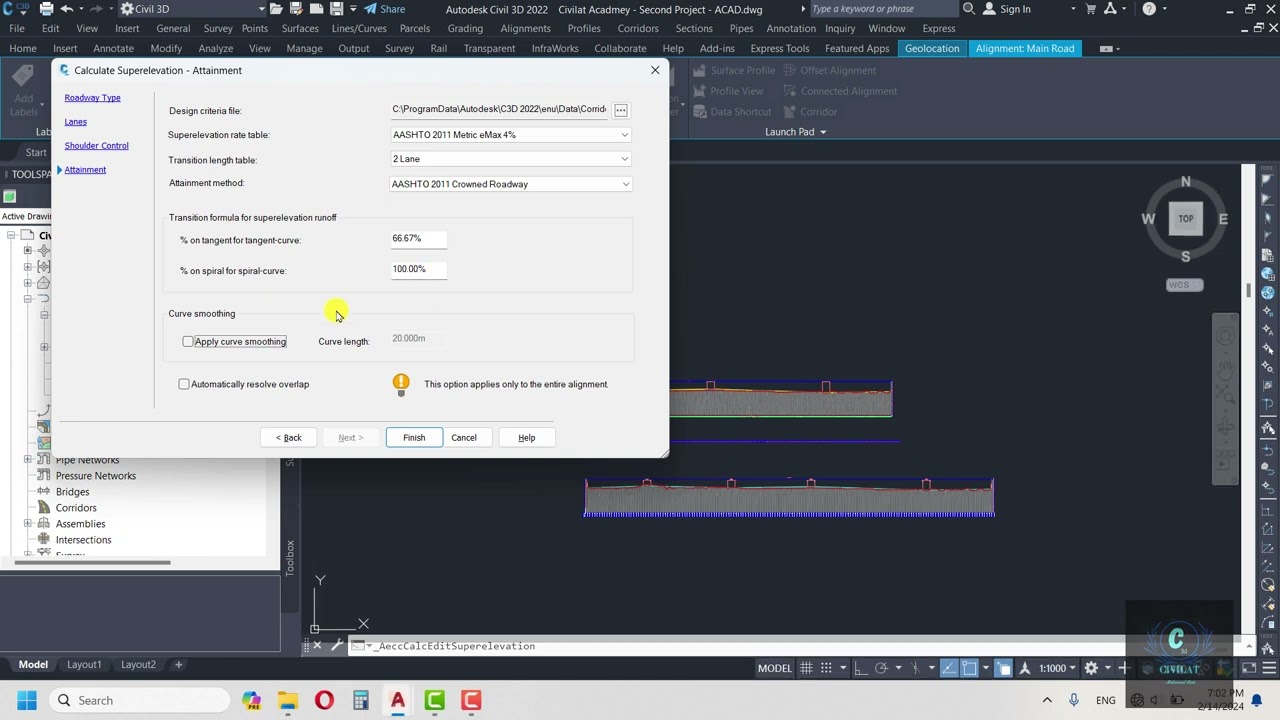Expand the Pipe Networks tree node
The image size is (1280, 720).
coord(28,460)
